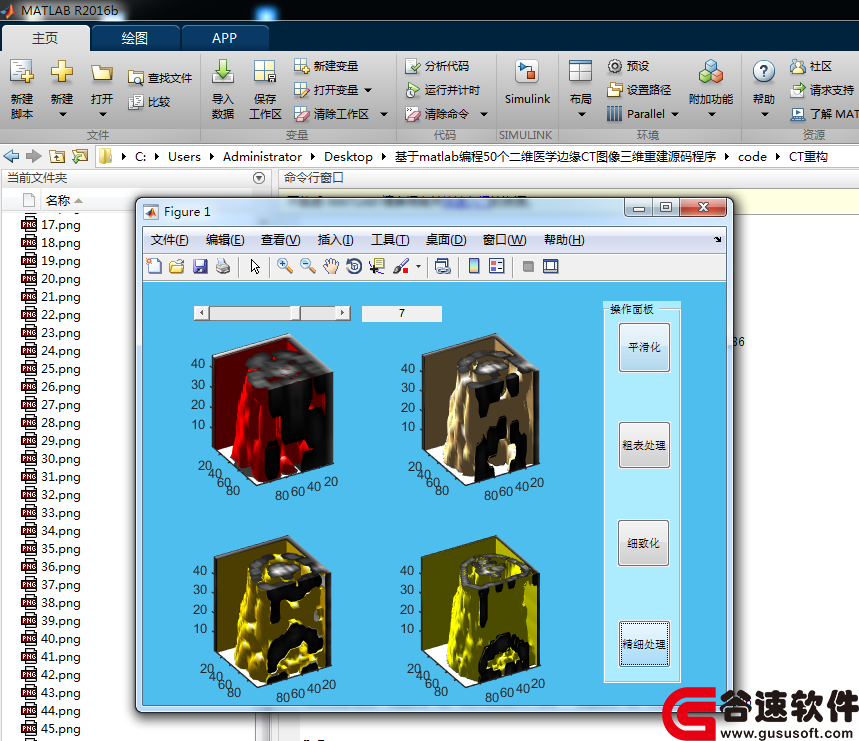Click the slider's right arrow

343,313
